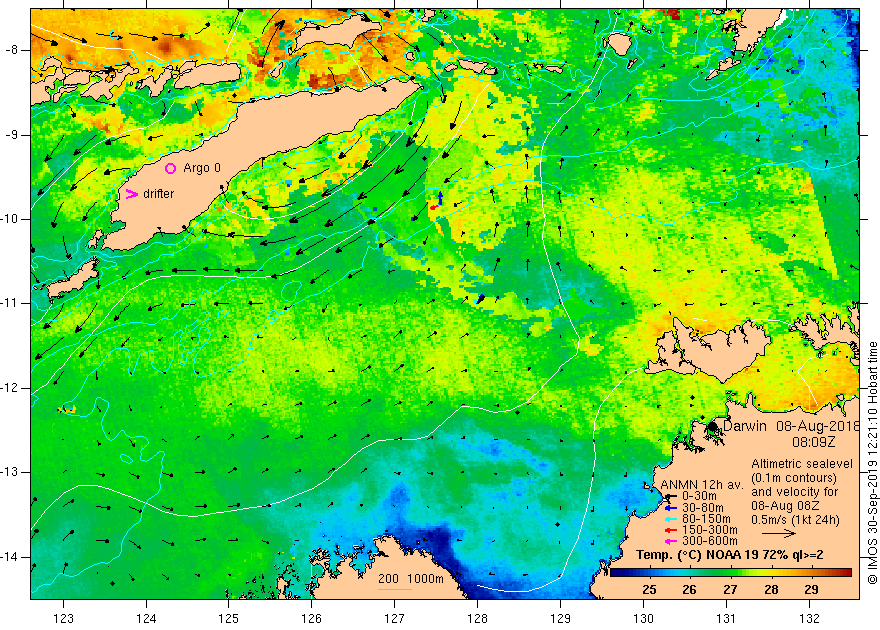Screen dimensions: 880x630
Task: Click the dark red end of temperature colorbar
Action: click(846, 573)
